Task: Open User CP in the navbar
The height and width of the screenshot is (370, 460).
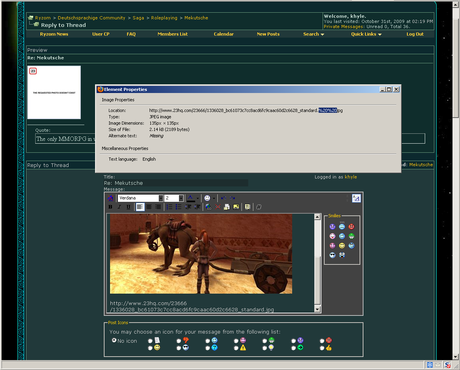Action: click(101, 34)
